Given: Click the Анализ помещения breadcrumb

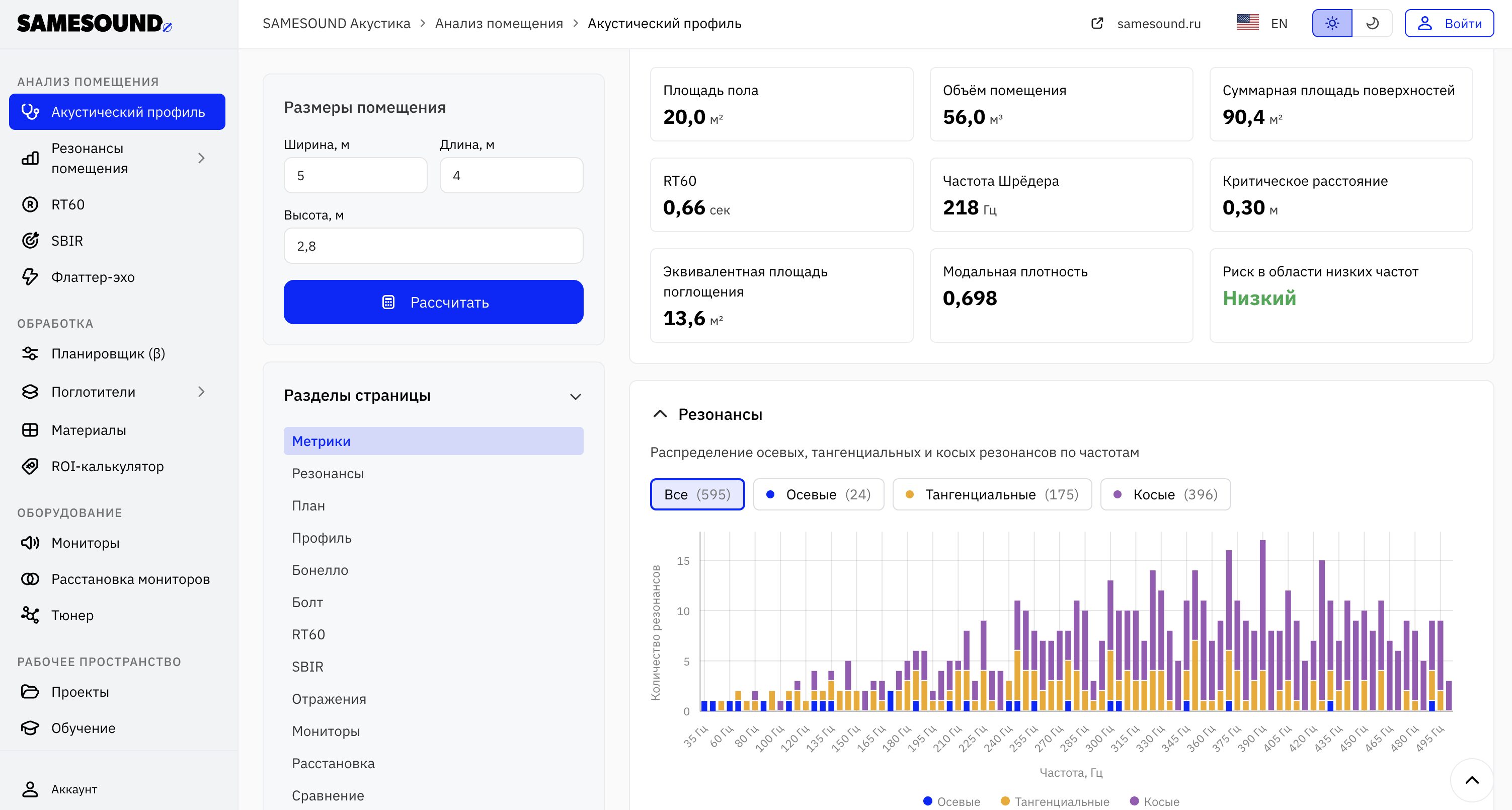Looking at the screenshot, I should [498, 24].
